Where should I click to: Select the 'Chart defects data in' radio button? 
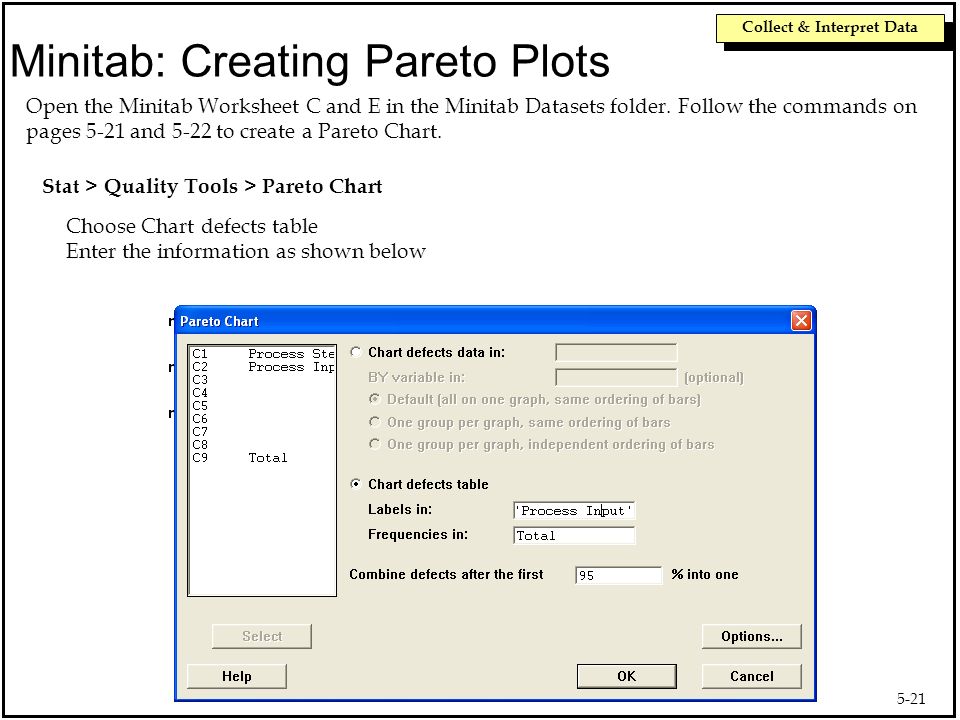356,353
